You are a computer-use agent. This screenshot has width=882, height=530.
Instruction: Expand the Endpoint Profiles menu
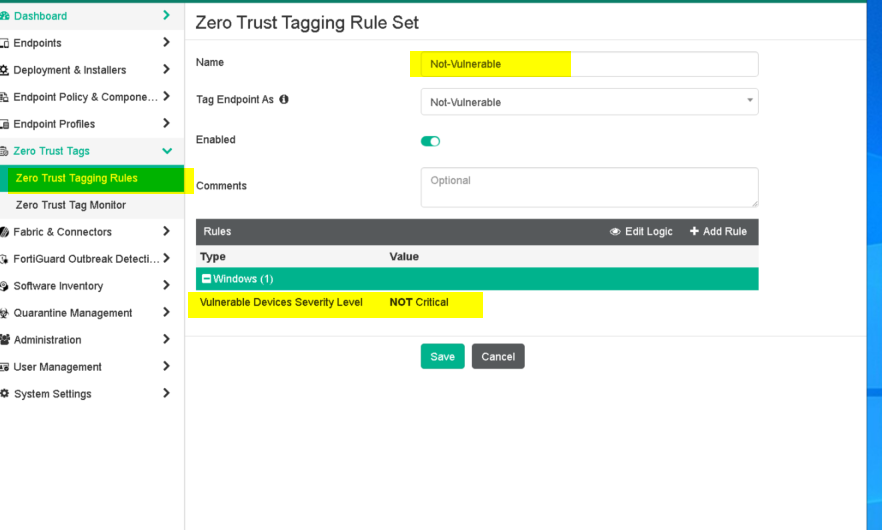[166, 124]
